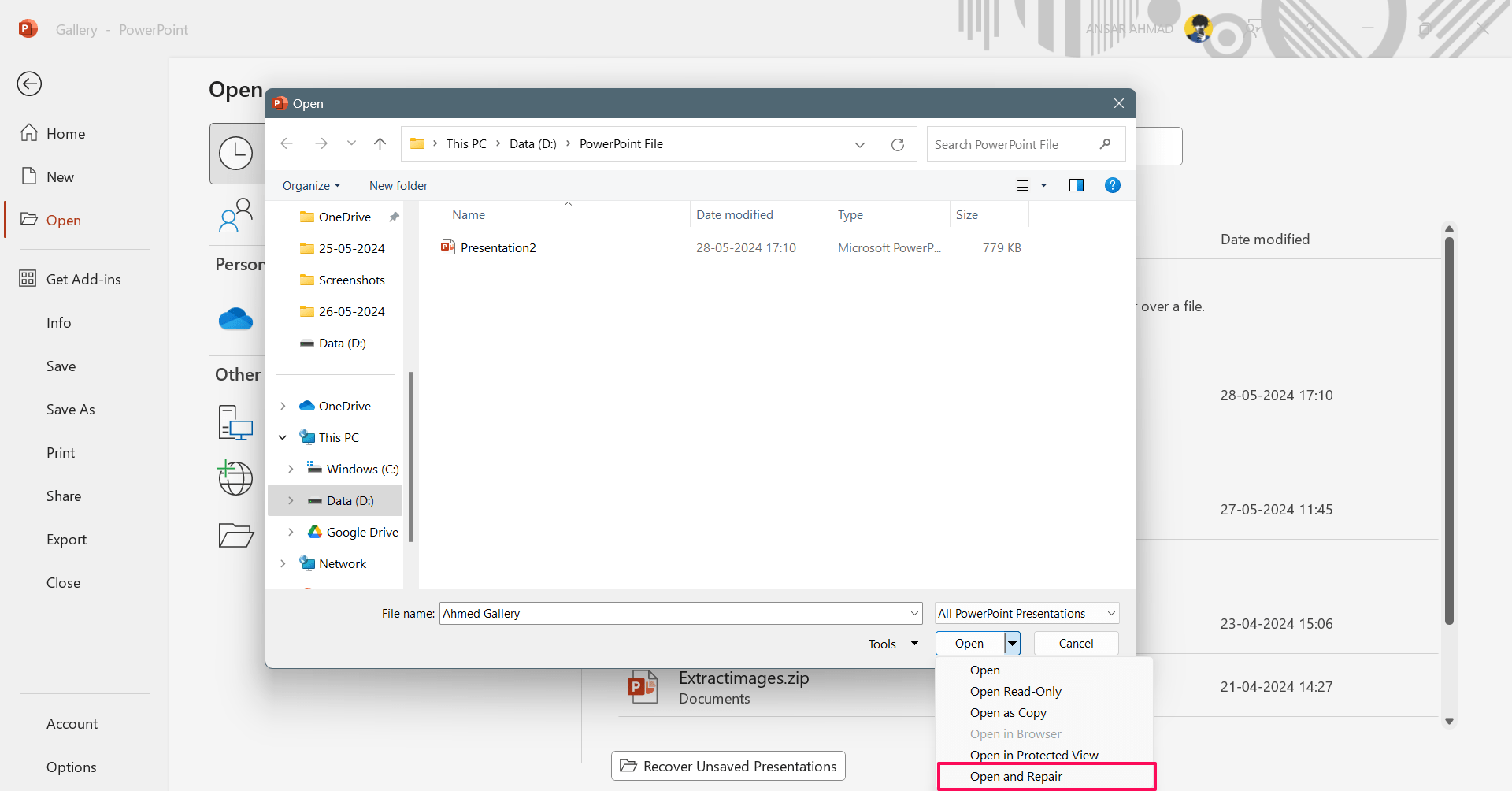Screen dimensions: 1512x791
Task: Expand the address bar path dropdown
Action: [860, 144]
